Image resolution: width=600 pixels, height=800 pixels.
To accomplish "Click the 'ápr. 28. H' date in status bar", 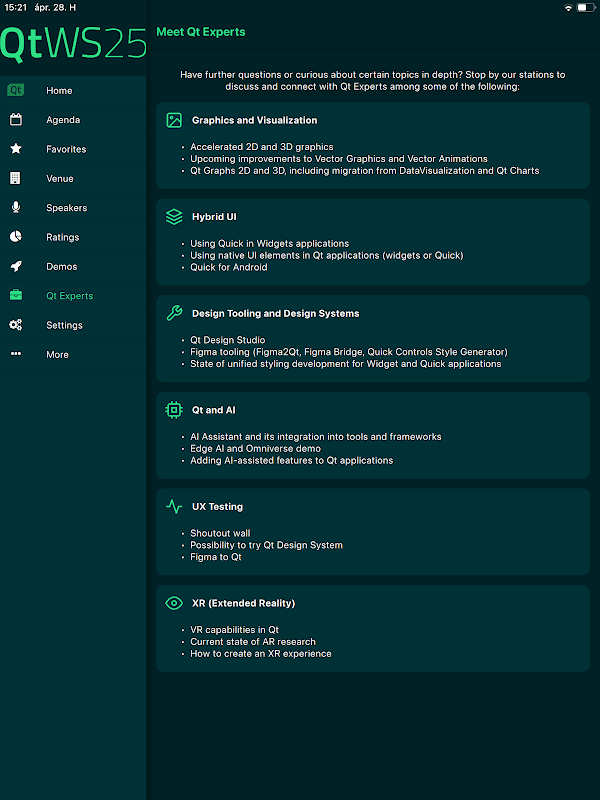I will (55, 8).
